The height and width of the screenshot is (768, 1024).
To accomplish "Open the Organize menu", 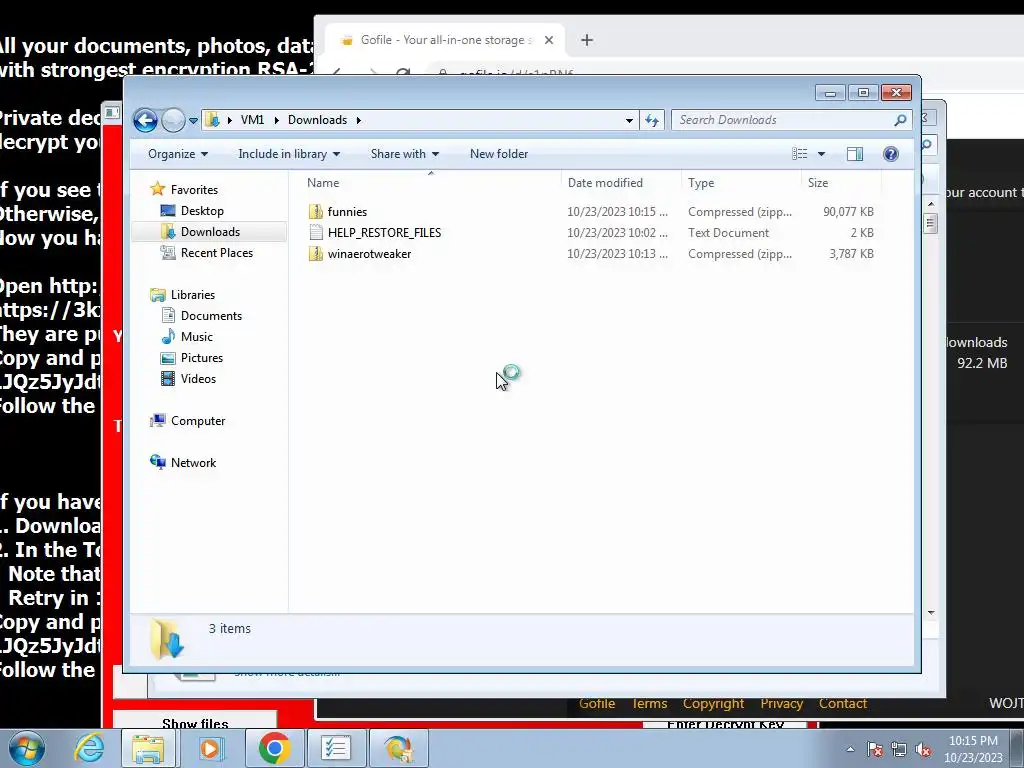I will pyautogui.click(x=178, y=154).
